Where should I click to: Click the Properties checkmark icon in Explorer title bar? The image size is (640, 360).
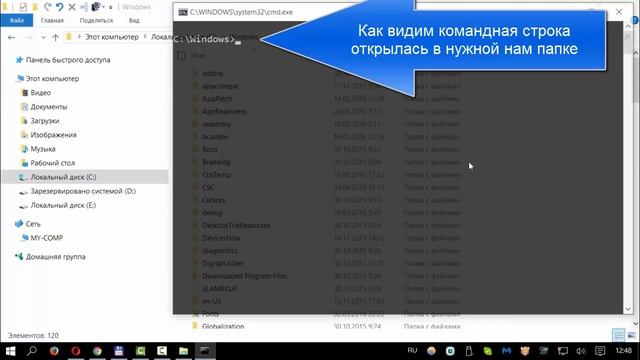23,7
